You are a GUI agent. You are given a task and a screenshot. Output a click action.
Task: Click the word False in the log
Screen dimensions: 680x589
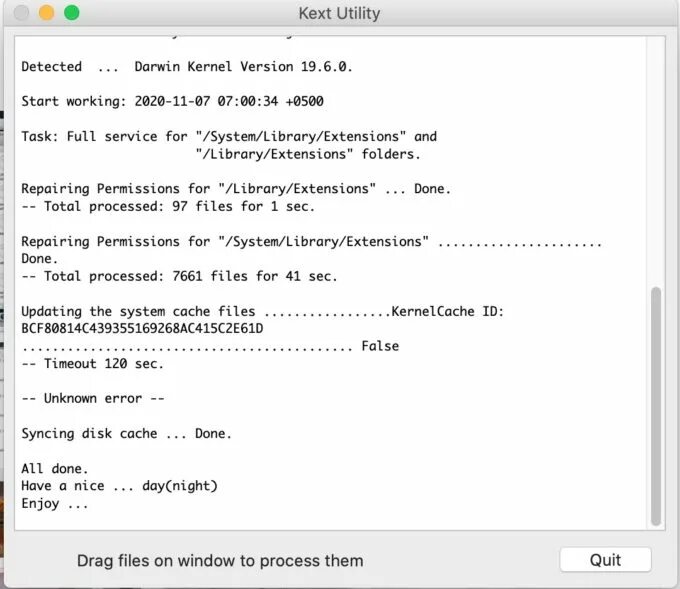click(380, 346)
